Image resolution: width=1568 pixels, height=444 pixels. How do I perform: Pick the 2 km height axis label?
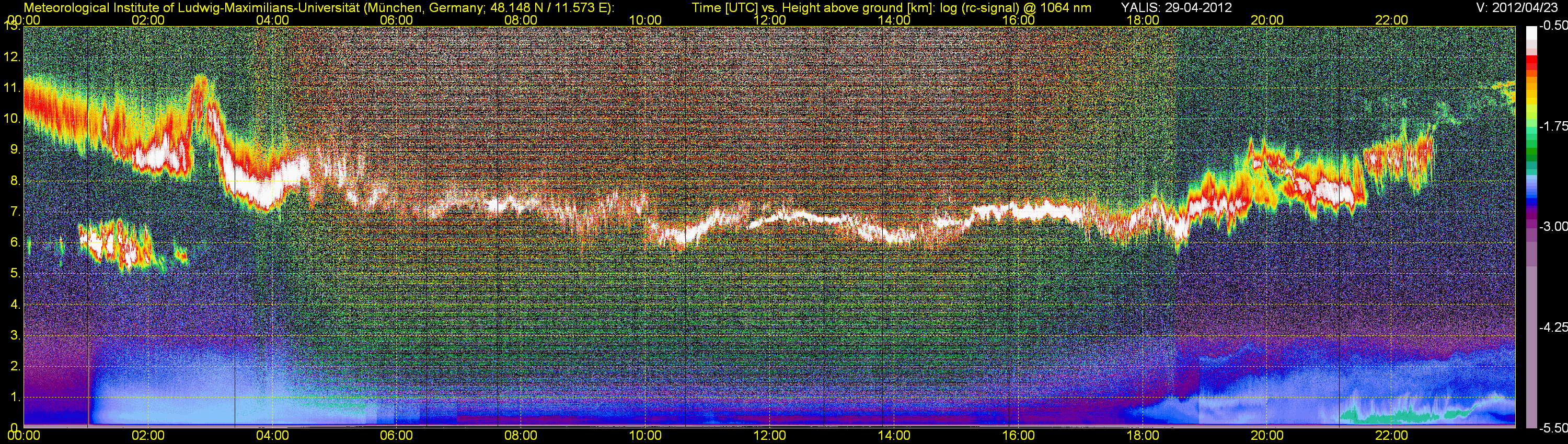click(x=15, y=366)
